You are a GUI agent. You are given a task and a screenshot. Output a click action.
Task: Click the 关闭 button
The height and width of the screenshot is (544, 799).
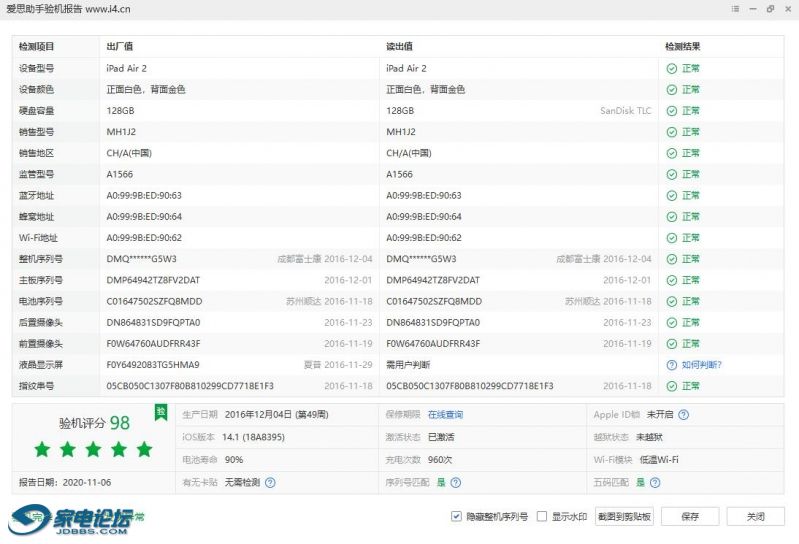[756, 516]
